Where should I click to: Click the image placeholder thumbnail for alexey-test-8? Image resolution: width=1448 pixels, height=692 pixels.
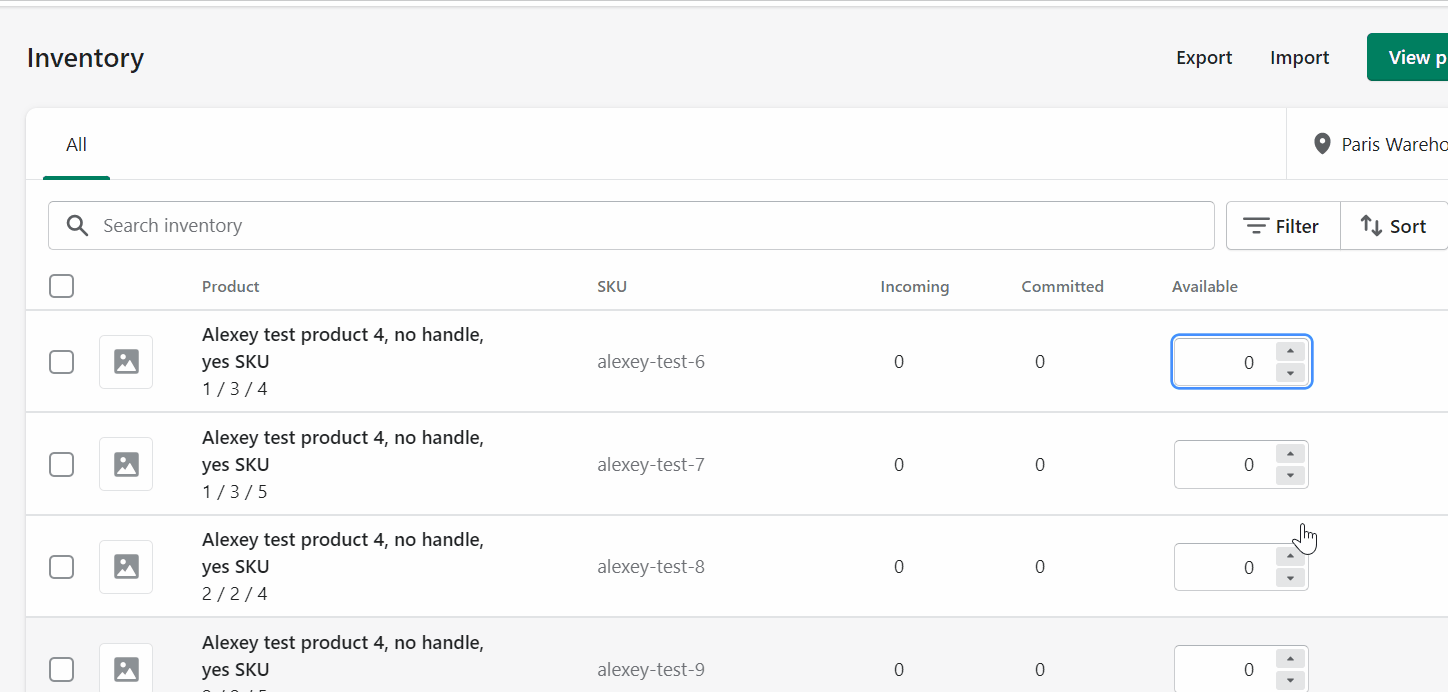125,566
